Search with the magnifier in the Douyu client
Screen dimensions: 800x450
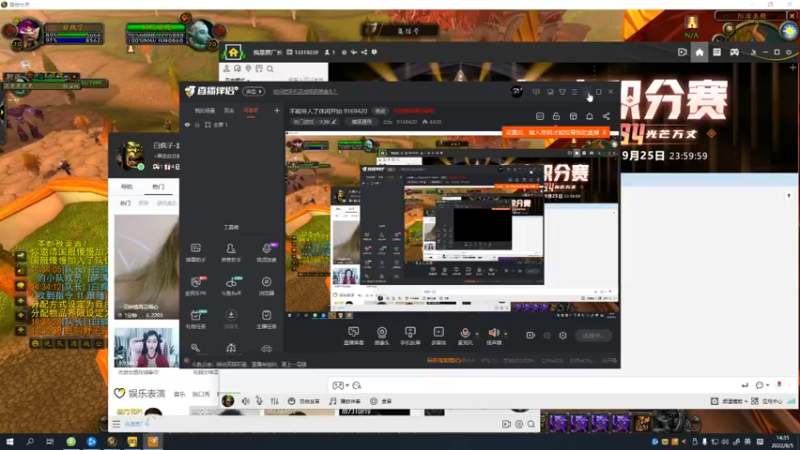tap(270, 69)
